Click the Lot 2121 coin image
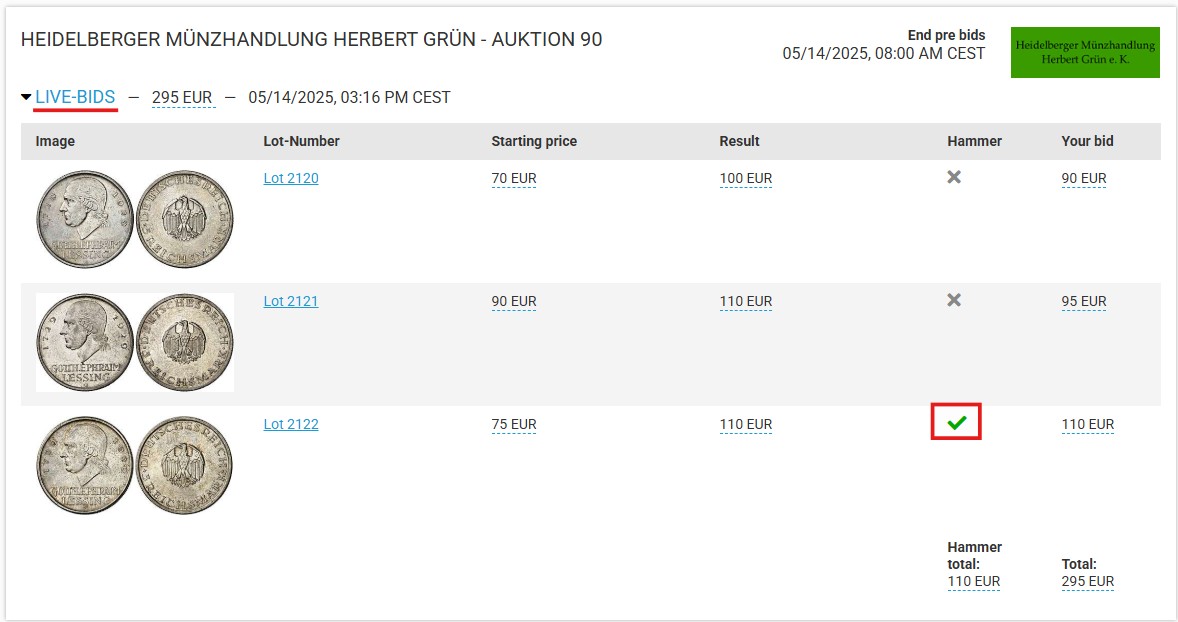The image size is (1178, 622). point(134,342)
